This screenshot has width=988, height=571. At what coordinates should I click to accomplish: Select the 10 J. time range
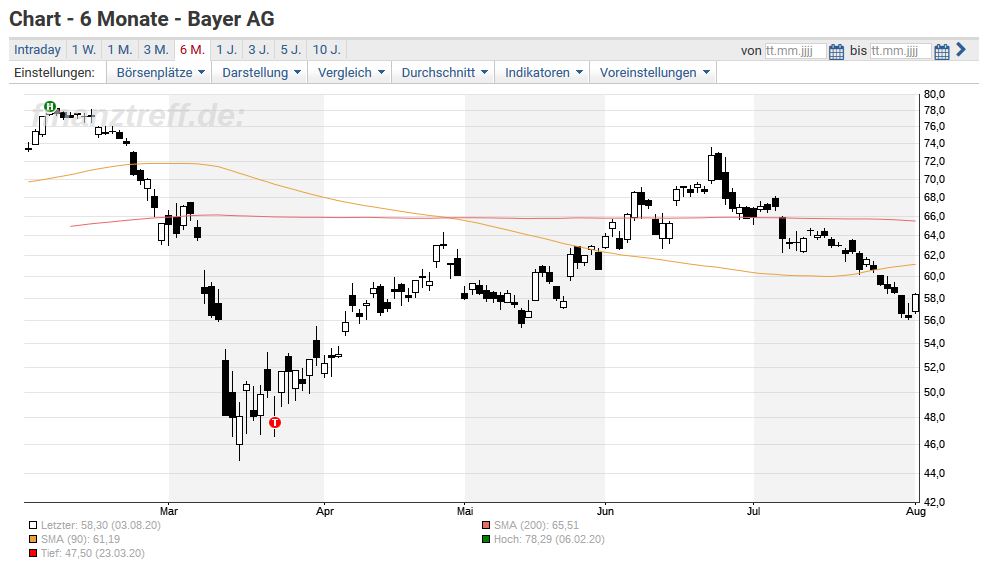(x=326, y=49)
